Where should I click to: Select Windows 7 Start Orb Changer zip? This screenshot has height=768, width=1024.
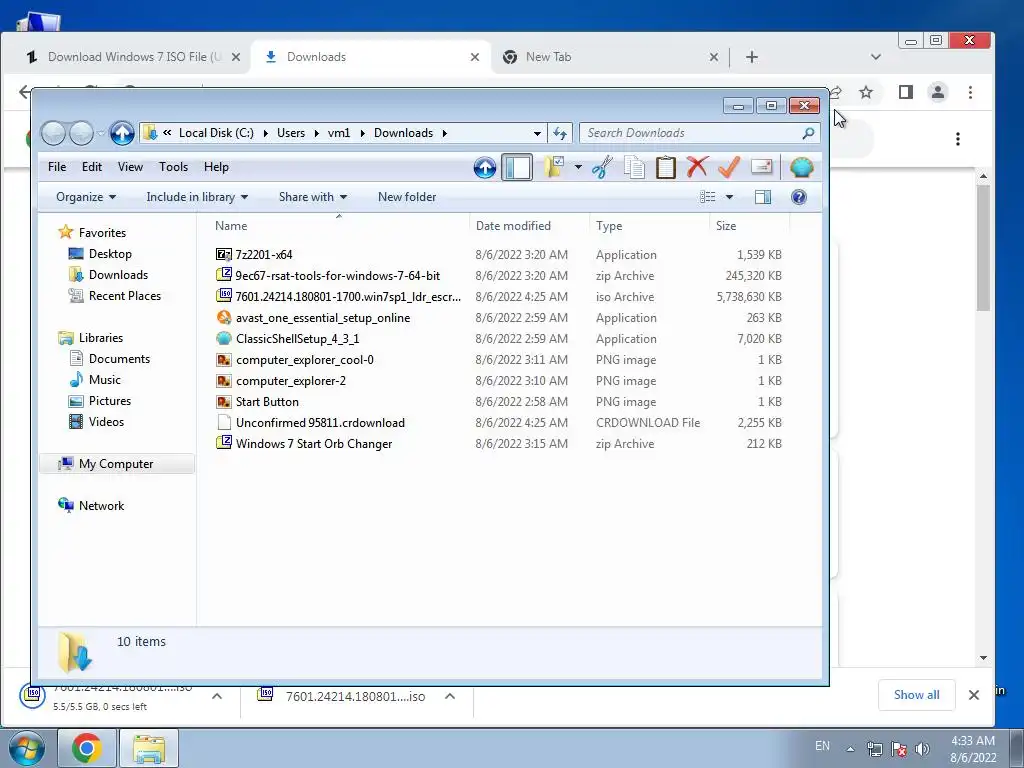pos(313,444)
